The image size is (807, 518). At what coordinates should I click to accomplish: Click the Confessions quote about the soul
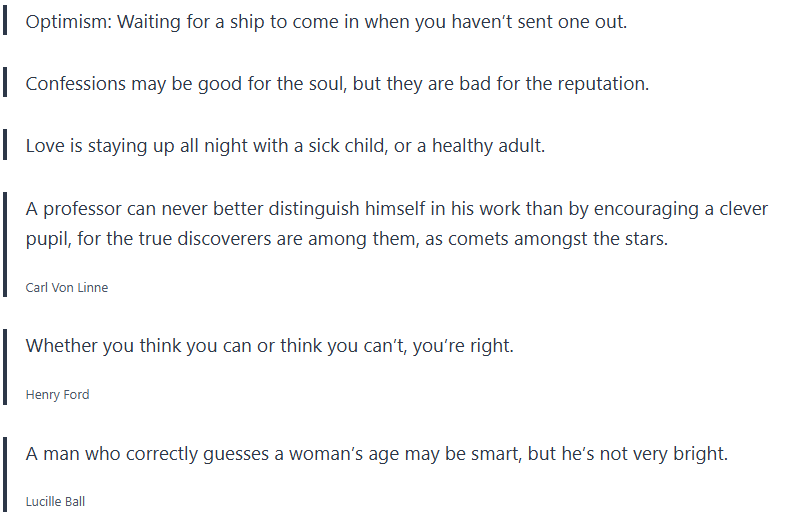(337, 83)
